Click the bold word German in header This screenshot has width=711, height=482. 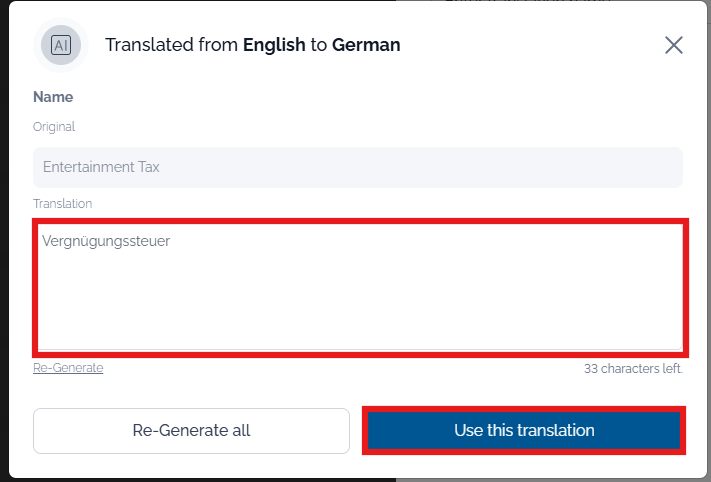[366, 45]
